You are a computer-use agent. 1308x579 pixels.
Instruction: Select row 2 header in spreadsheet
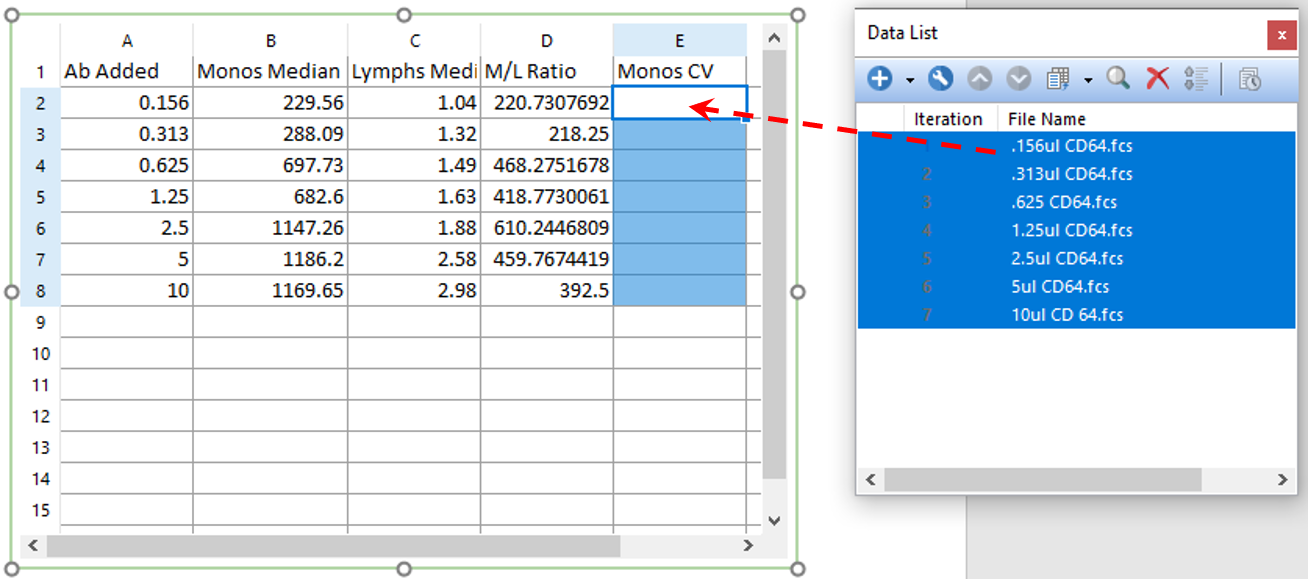pyautogui.click(x=41, y=103)
